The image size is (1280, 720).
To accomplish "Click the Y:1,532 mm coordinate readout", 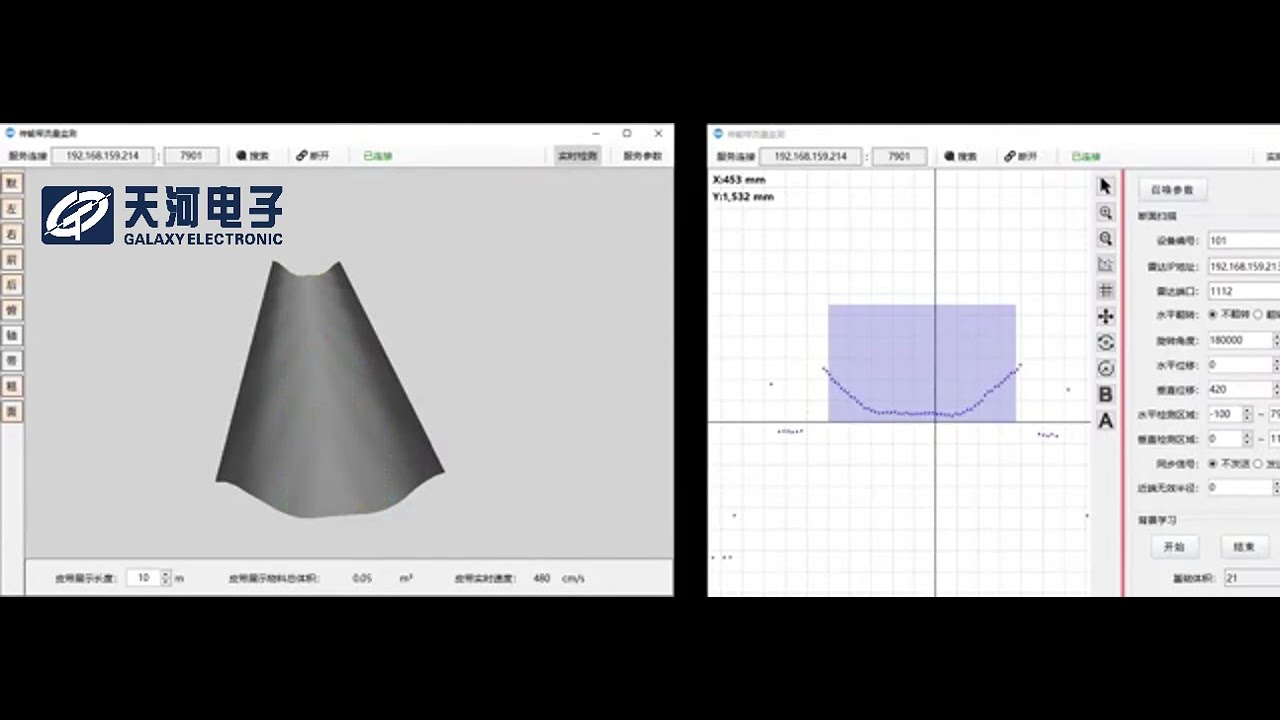I will click(743, 197).
